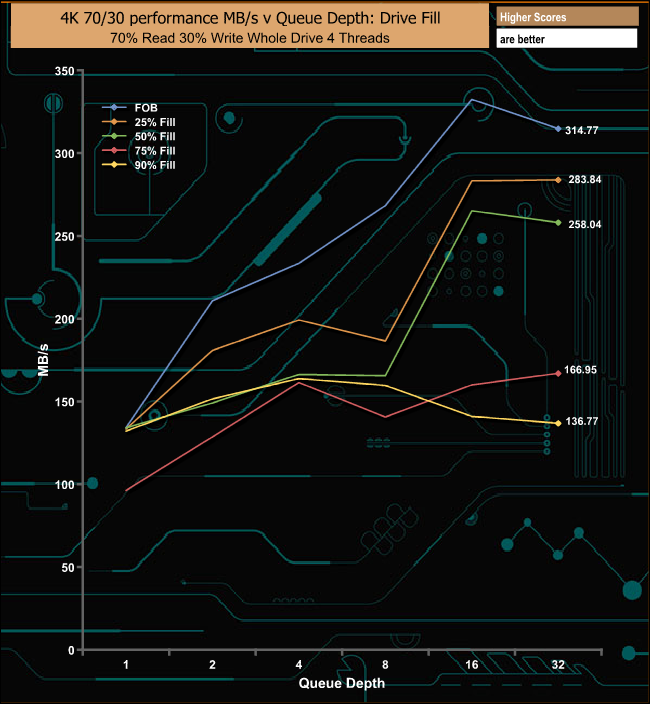Select the blue endpoint marker beside 314.77

(x=558, y=129)
